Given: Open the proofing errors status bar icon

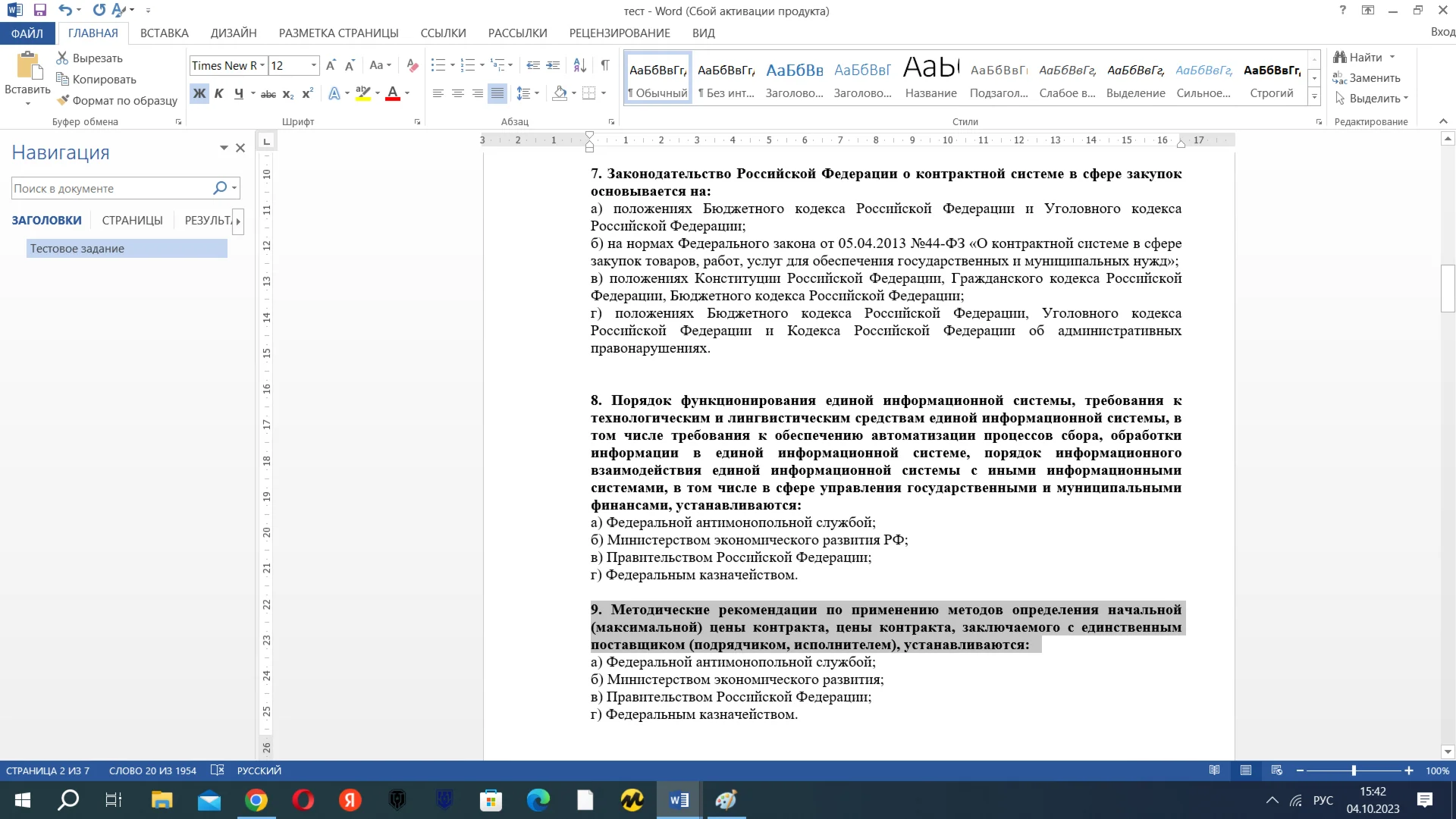Looking at the screenshot, I should tap(217, 770).
